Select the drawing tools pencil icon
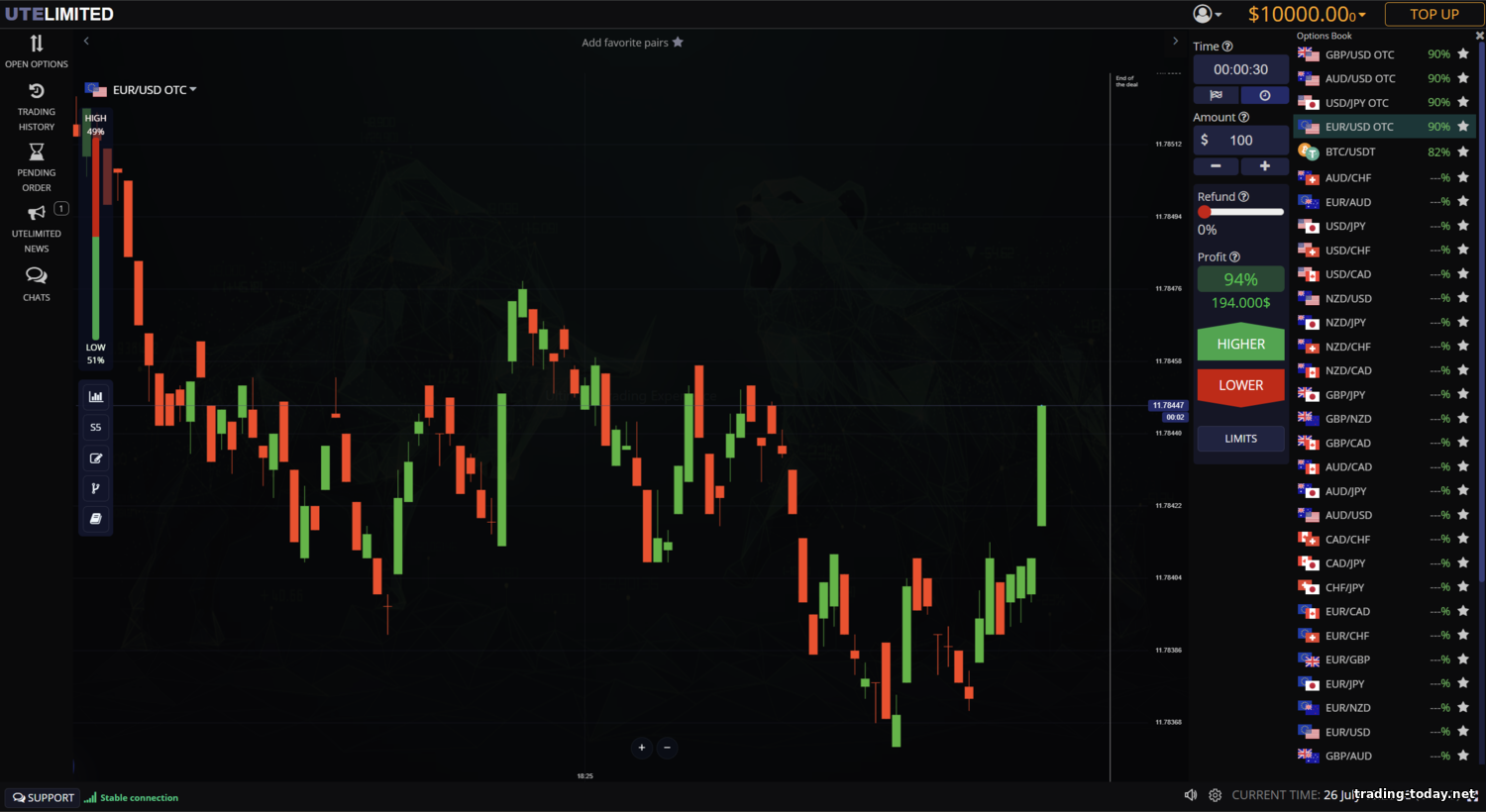 tap(96, 458)
